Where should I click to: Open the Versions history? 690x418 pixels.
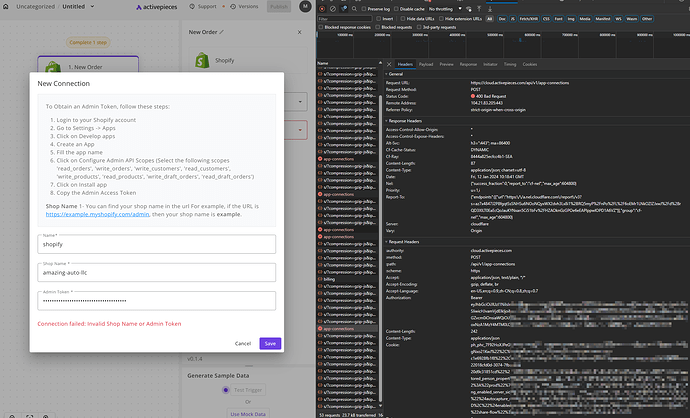(x=244, y=7)
